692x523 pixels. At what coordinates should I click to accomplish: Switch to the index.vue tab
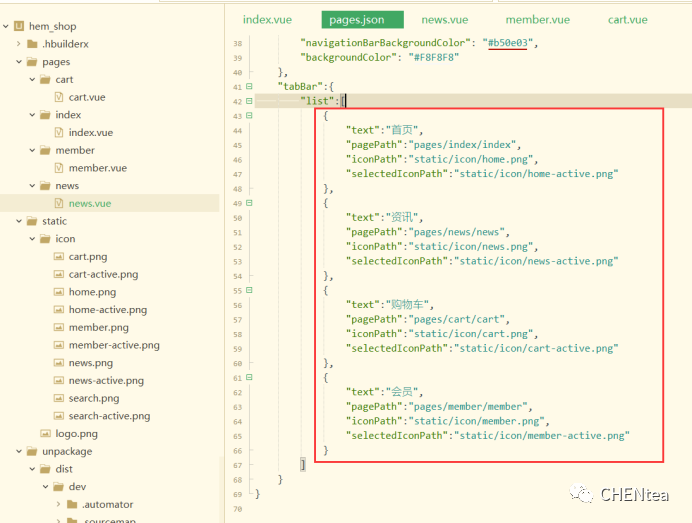[267, 19]
